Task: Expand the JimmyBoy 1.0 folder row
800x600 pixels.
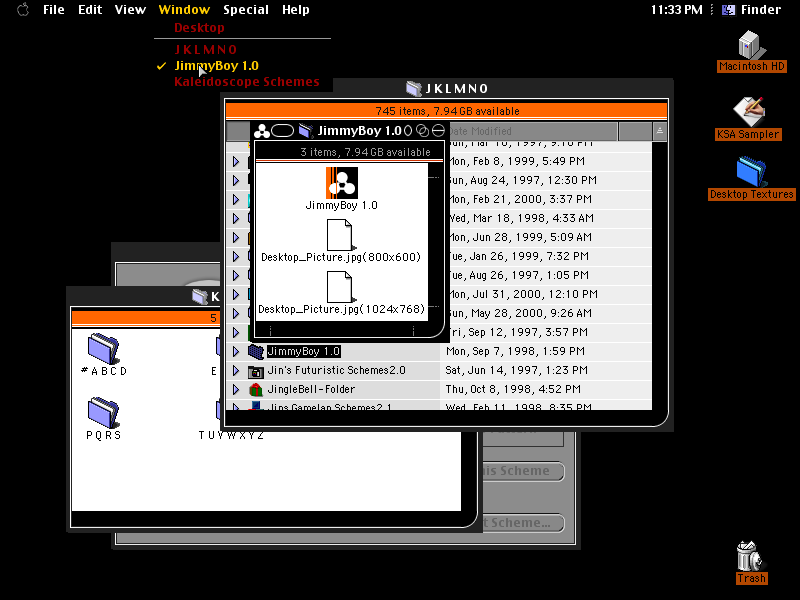Action: pos(236,352)
